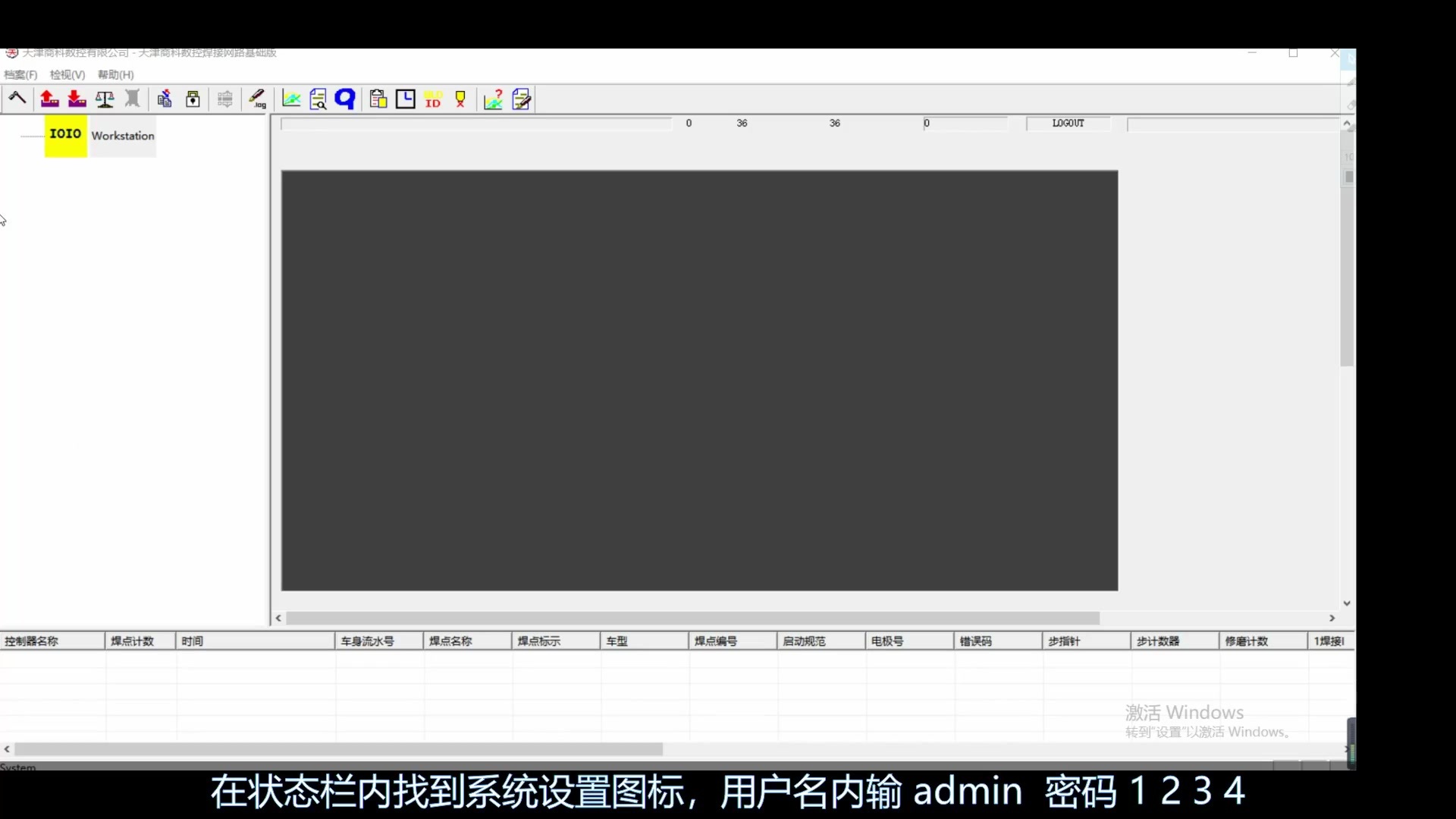Click the document copy transfer icon
Viewport: 1456px width, 819px height.
[x=165, y=99]
